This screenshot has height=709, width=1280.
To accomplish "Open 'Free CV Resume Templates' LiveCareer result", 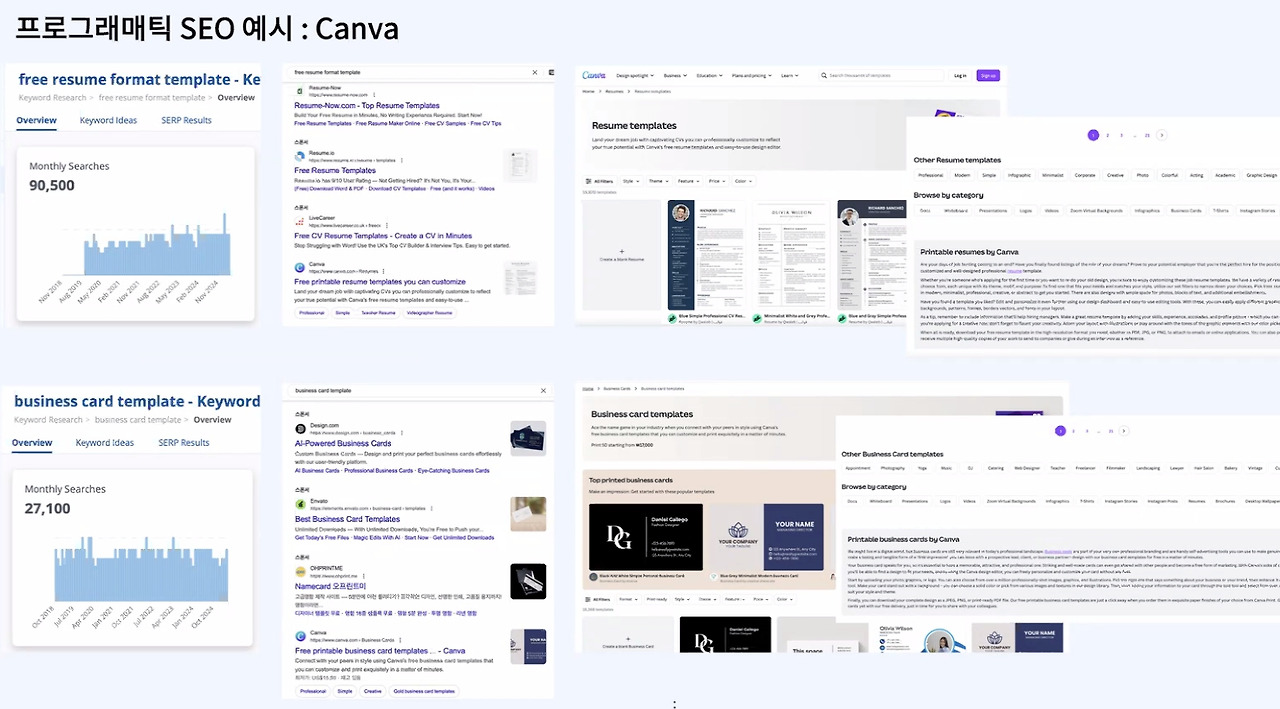I will point(383,236).
